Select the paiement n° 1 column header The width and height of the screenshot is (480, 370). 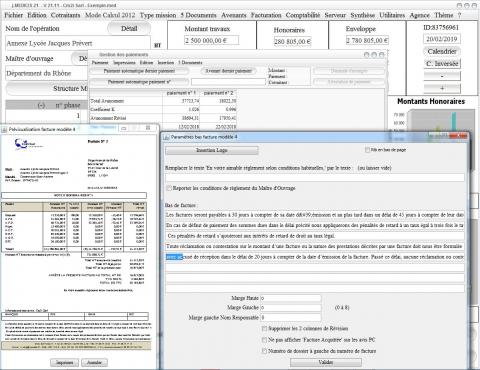(181, 93)
